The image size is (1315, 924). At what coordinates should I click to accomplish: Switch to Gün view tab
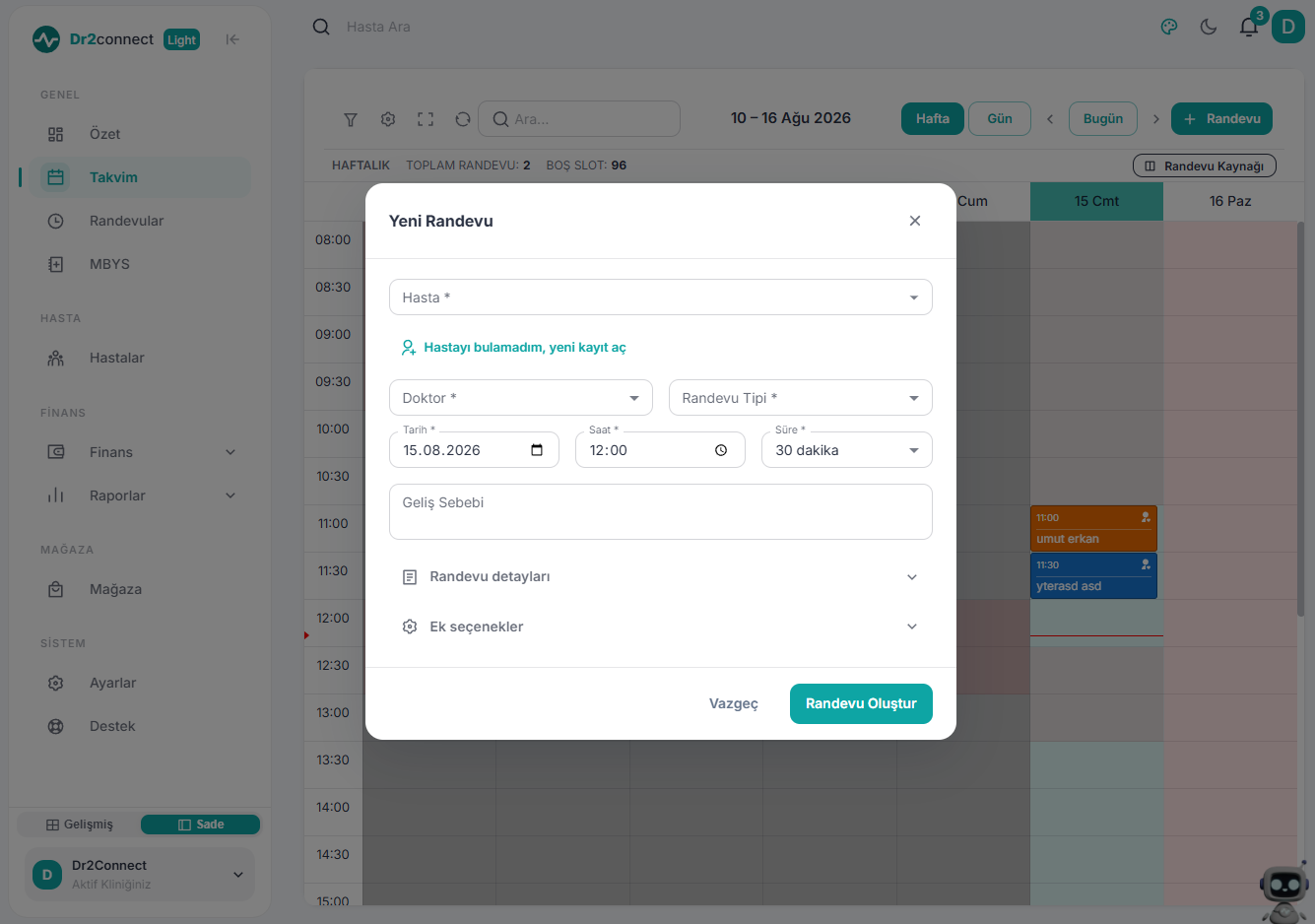(1000, 118)
